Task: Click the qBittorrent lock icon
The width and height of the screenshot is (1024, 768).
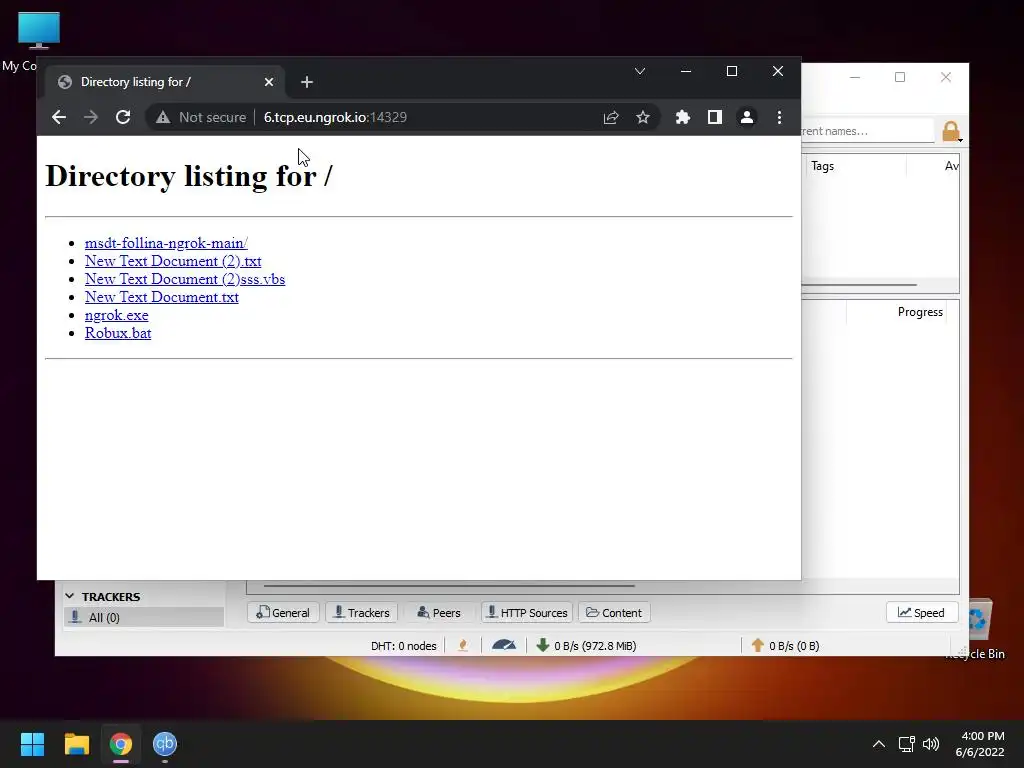Action: tap(951, 131)
